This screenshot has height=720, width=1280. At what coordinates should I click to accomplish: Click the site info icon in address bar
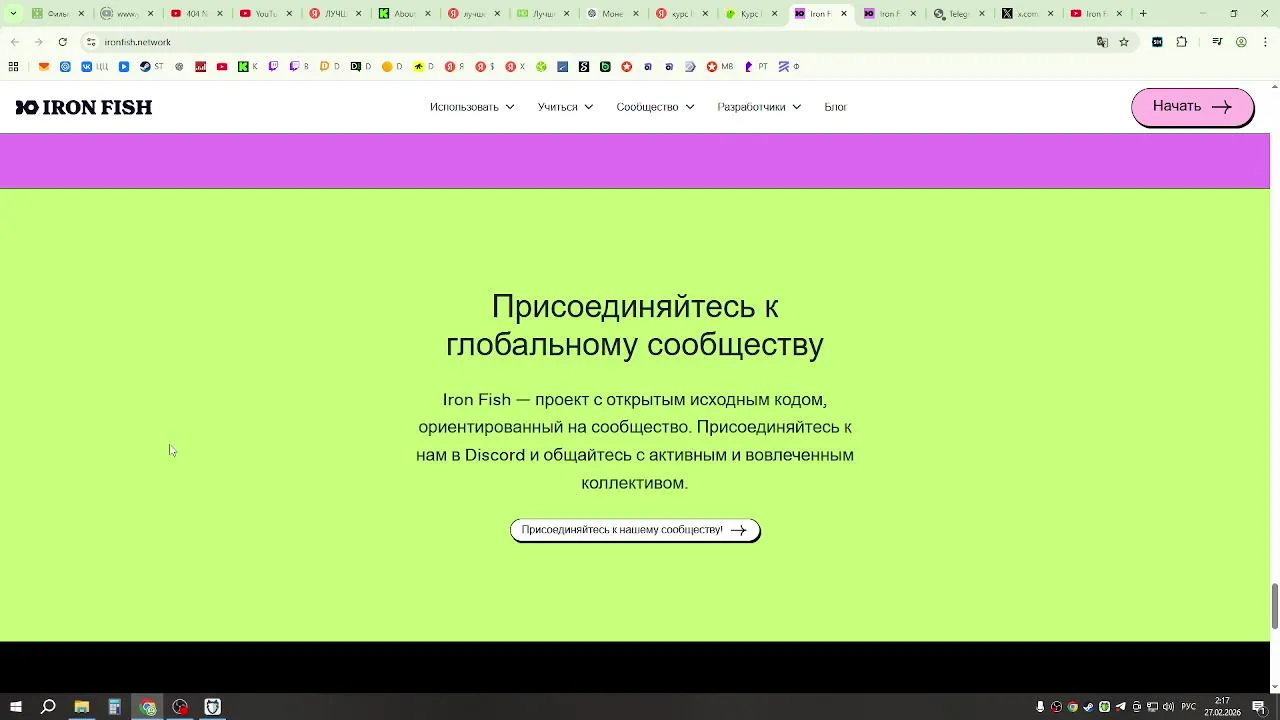90,42
